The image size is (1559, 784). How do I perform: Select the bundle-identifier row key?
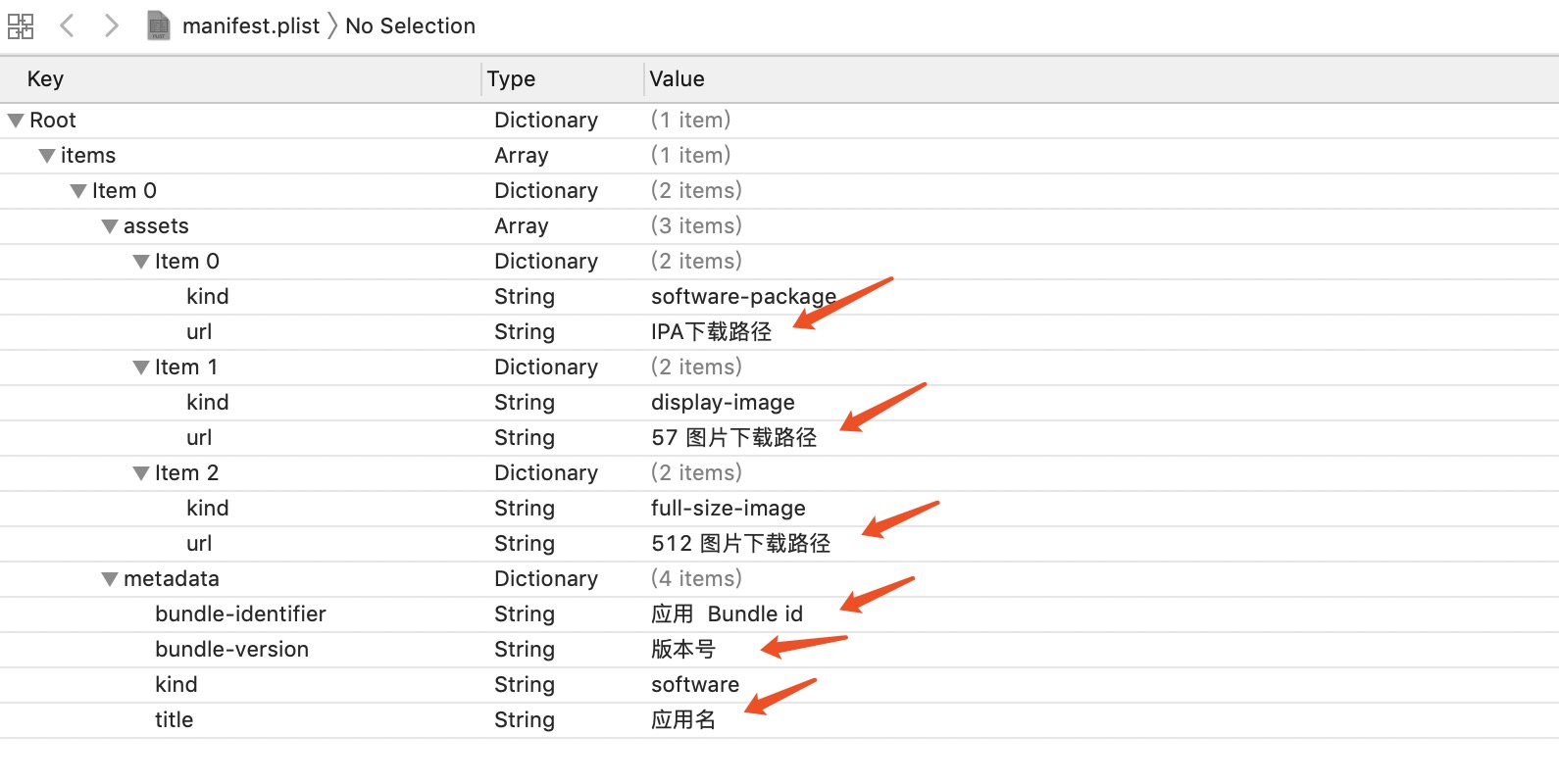pyautogui.click(x=240, y=614)
